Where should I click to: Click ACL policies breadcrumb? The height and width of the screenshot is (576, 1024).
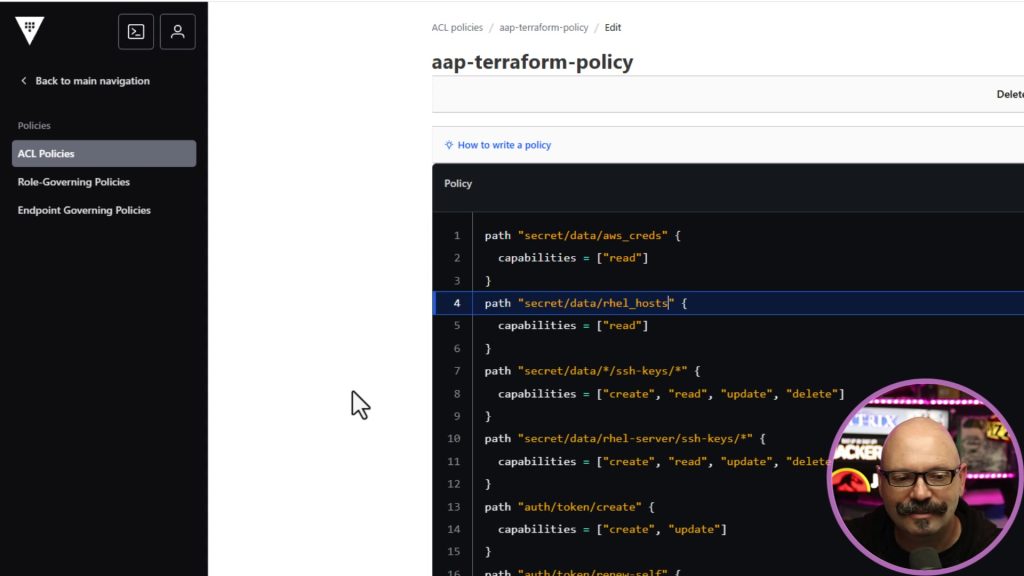click(x=457, y=27)
